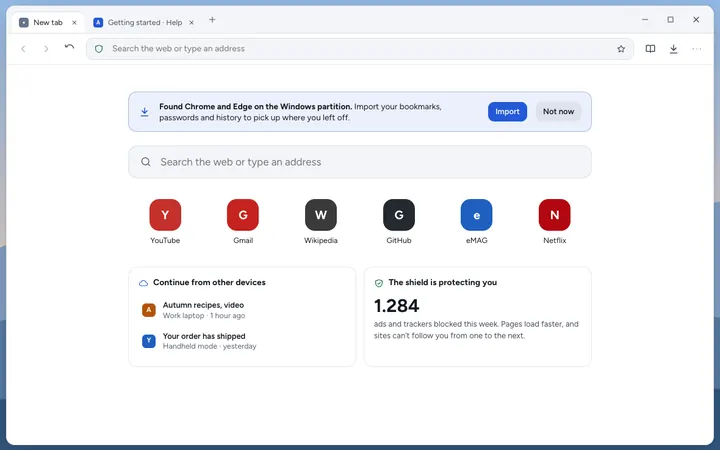
Task: Focus the address bar input
Action: click(x=360, y=49)
